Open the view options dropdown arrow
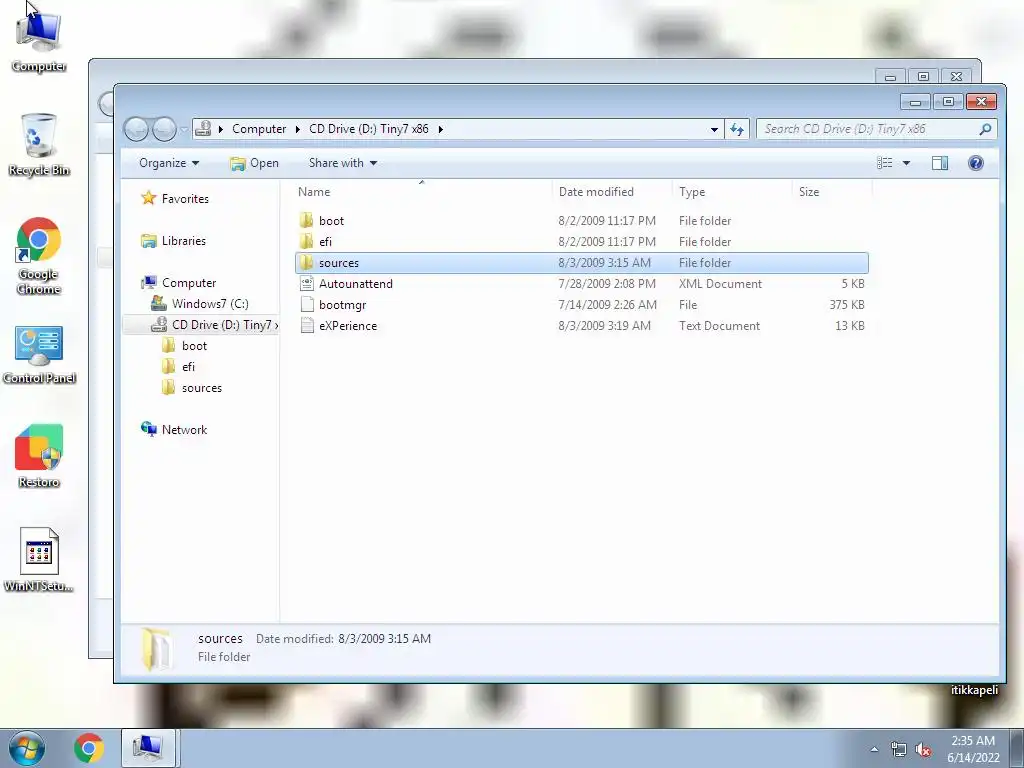The width and height of the screenshot is (1024, 768). 906,163
